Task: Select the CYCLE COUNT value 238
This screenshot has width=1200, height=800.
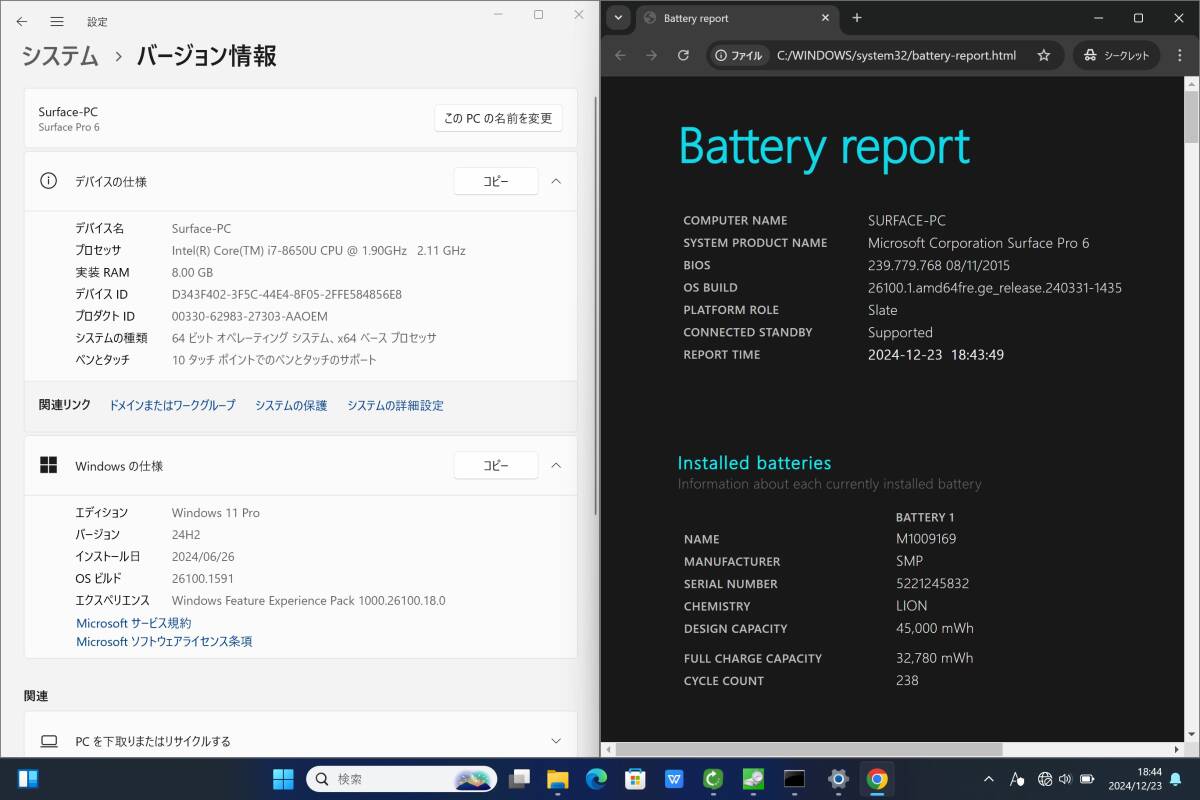Action: coord(907,680)
